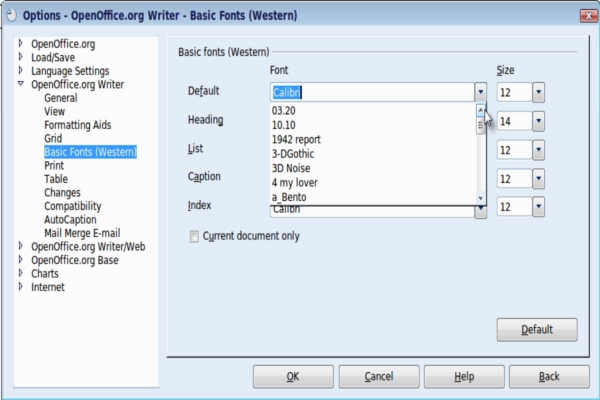
Task: Open the Table options page
Action: point(56,179)
